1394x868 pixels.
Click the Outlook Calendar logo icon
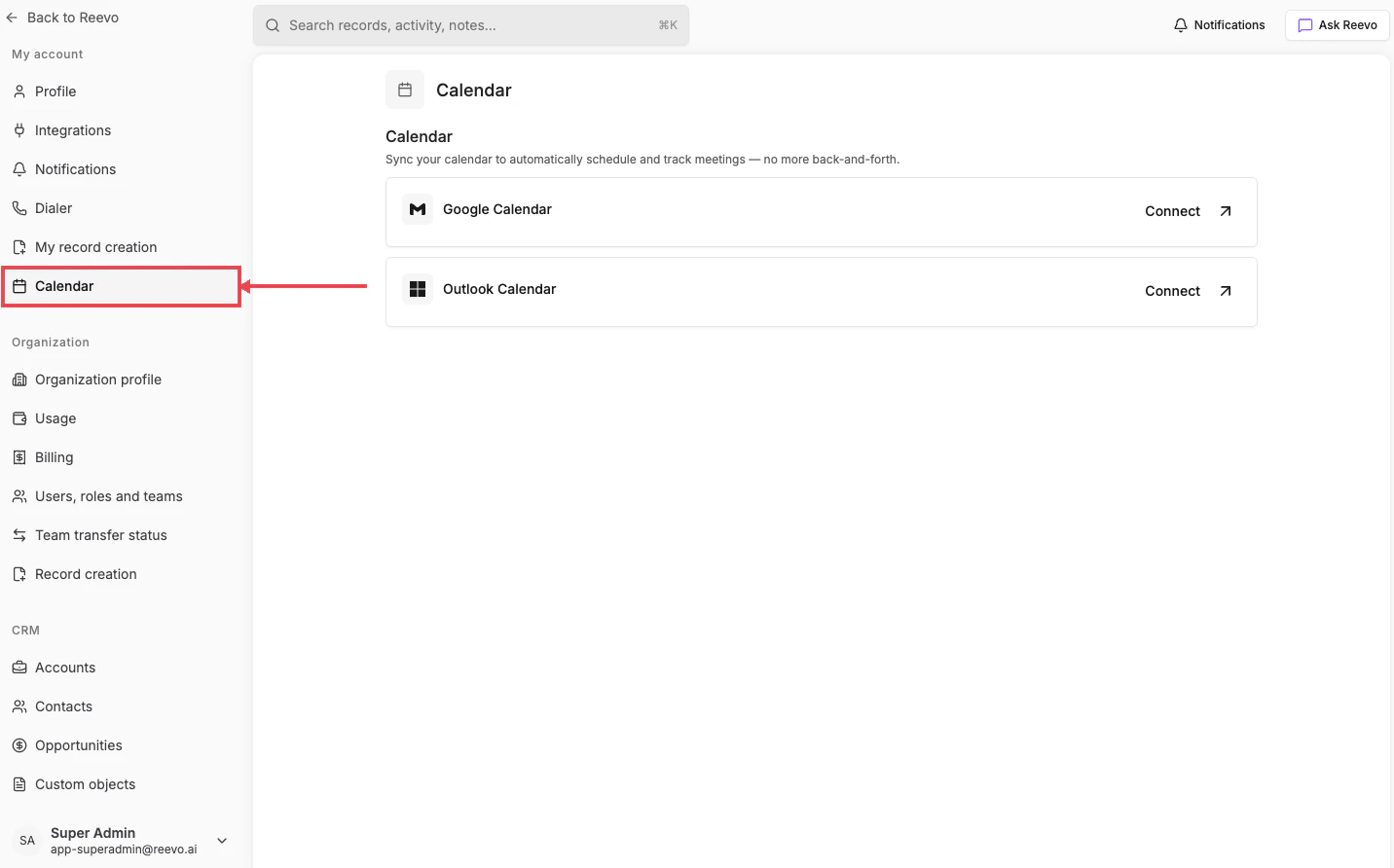pos(418,289)
